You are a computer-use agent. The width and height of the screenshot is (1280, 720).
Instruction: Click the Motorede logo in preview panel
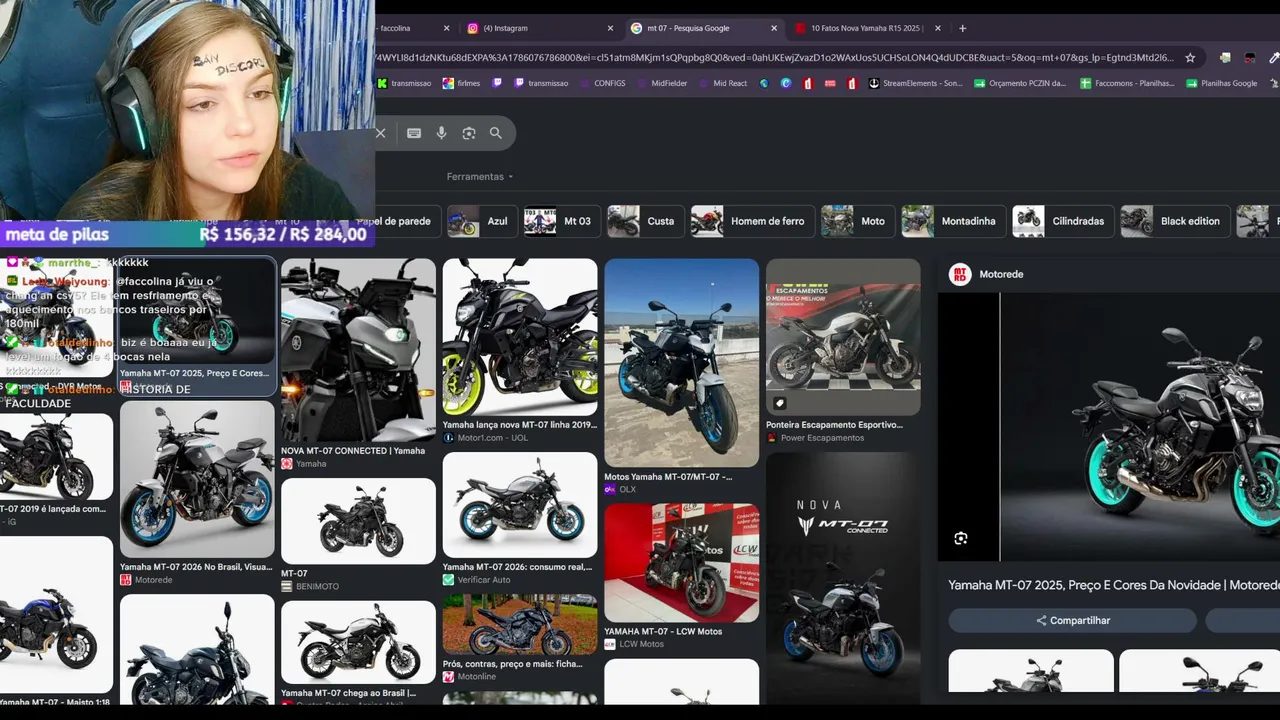tap(960, 274)
